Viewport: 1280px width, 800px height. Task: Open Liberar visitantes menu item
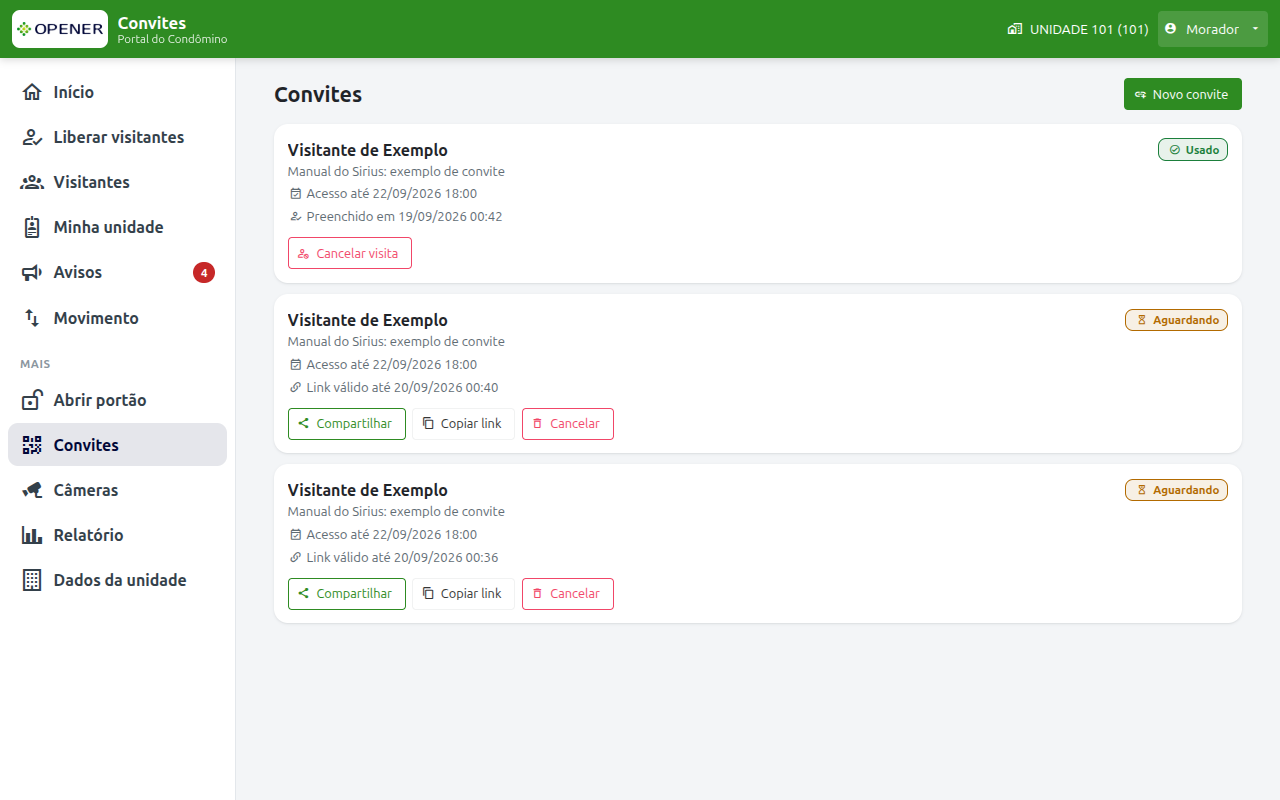pos(117,137)
